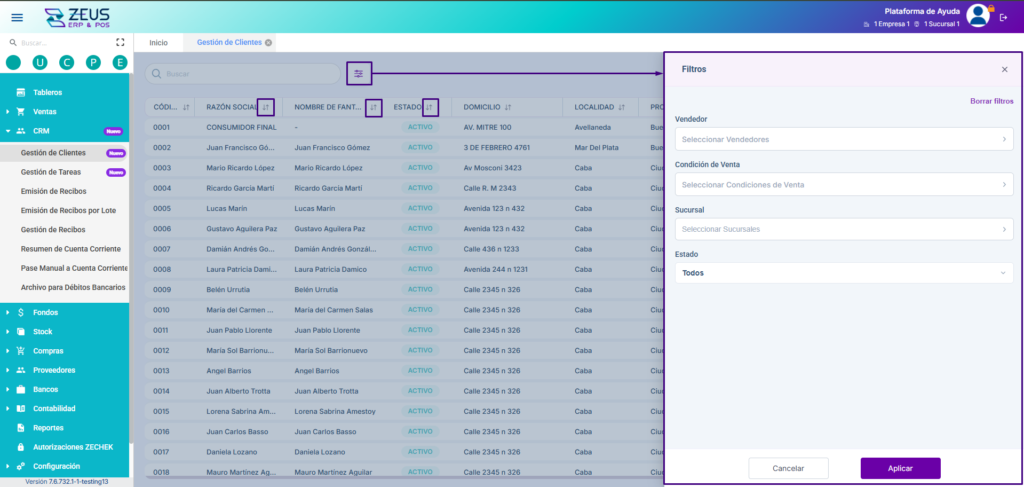
Task: Open Seleccionar Condiciones de Venta selector
Action: (x=844, y=185)
